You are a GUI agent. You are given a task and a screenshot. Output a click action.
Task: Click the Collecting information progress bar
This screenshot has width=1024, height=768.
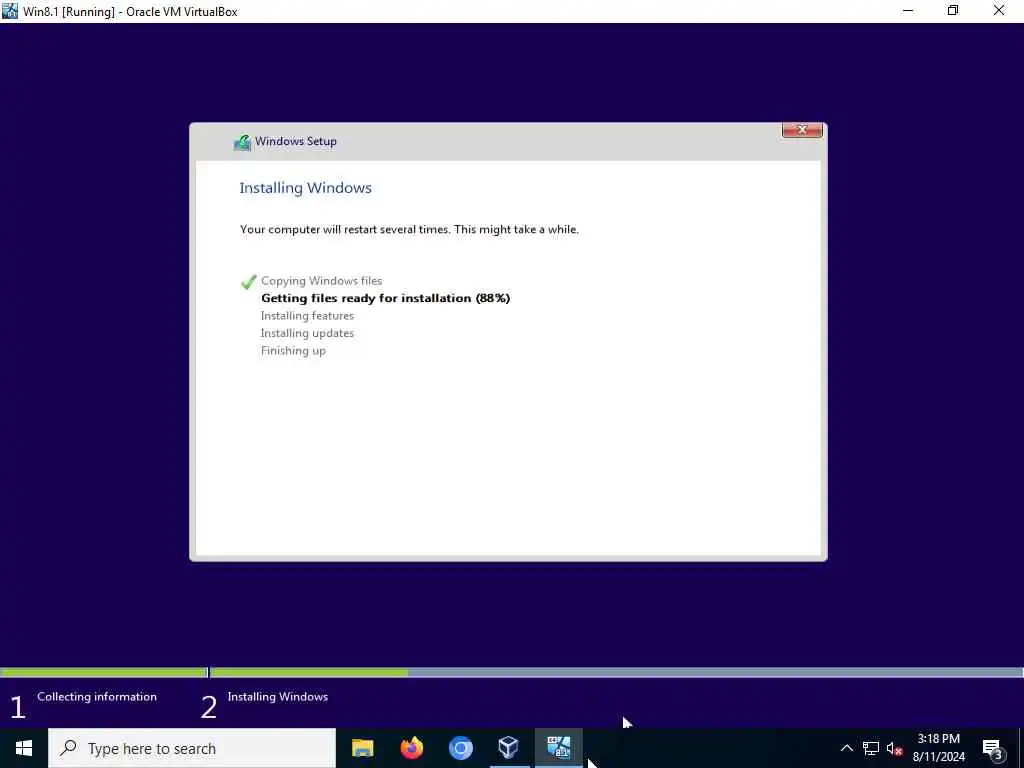pyautogui.click(x=103, y=672)
